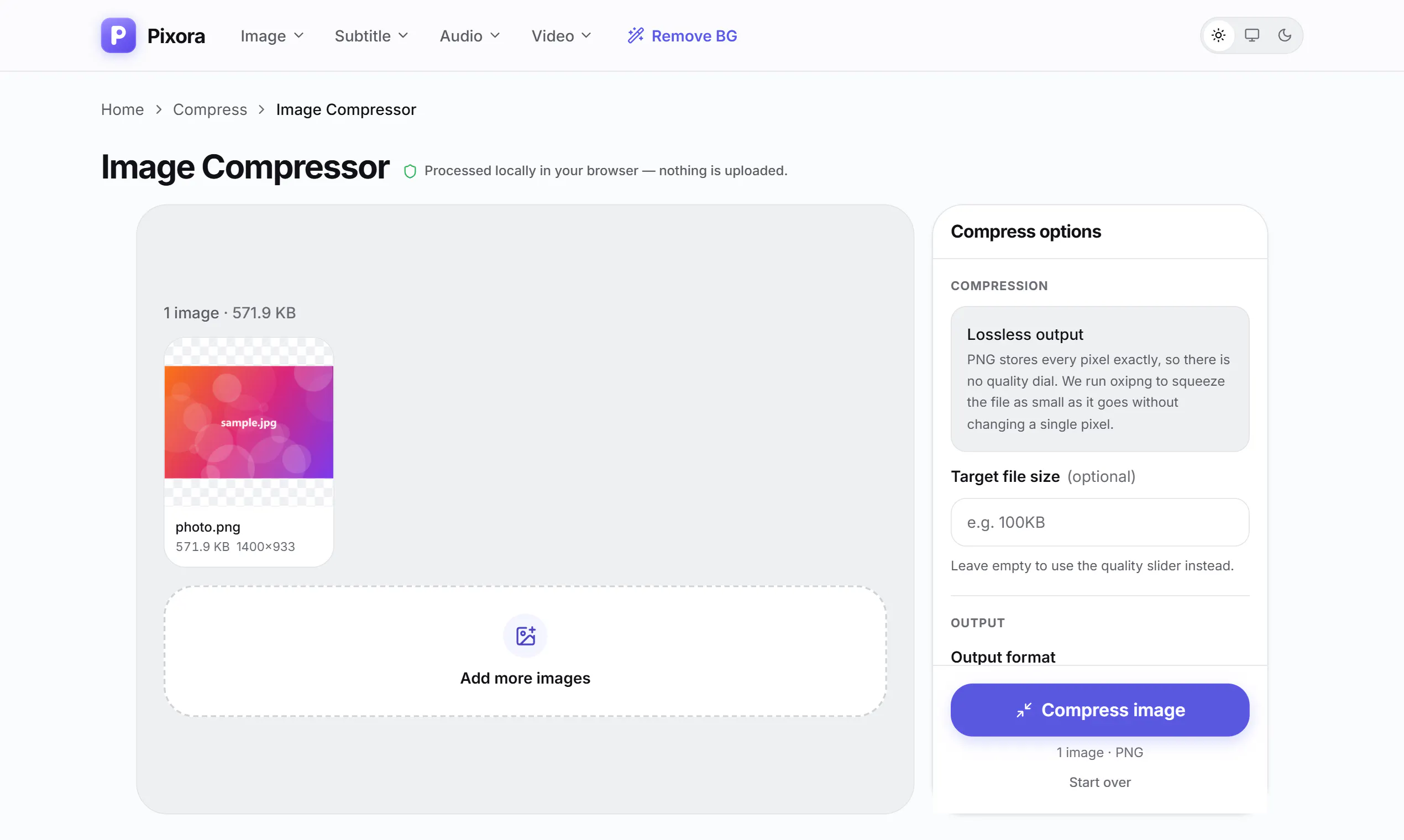The image size is (1404, 840).
Task: Click the '1 image · 571.9 KB' summary
Action: (x=229, y=312)
